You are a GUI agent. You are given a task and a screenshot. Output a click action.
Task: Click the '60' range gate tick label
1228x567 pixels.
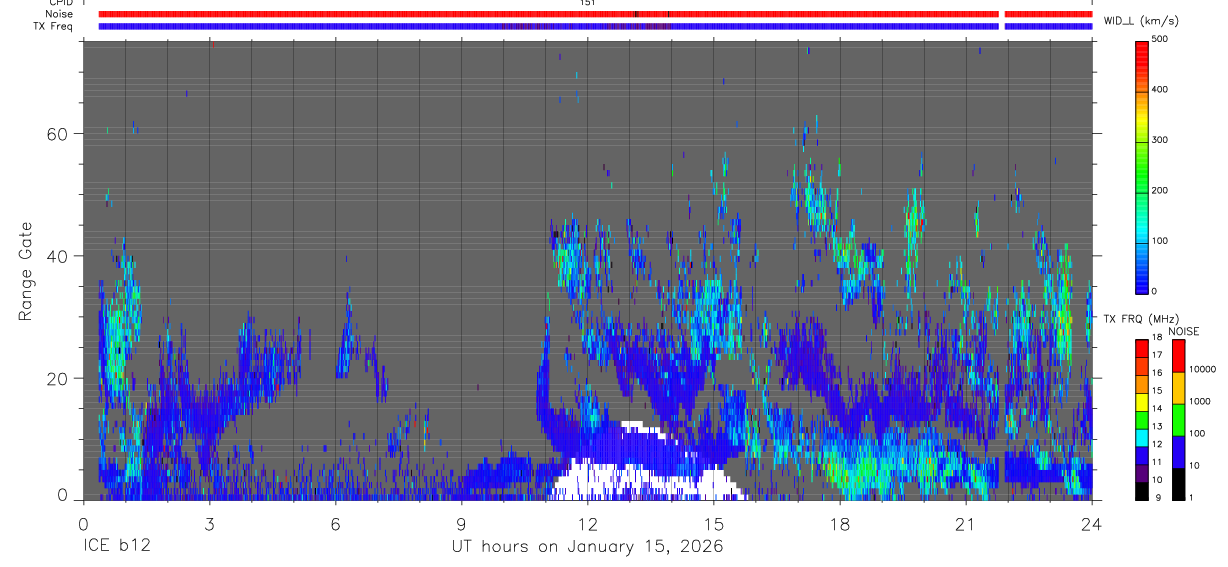click(59, 134)
